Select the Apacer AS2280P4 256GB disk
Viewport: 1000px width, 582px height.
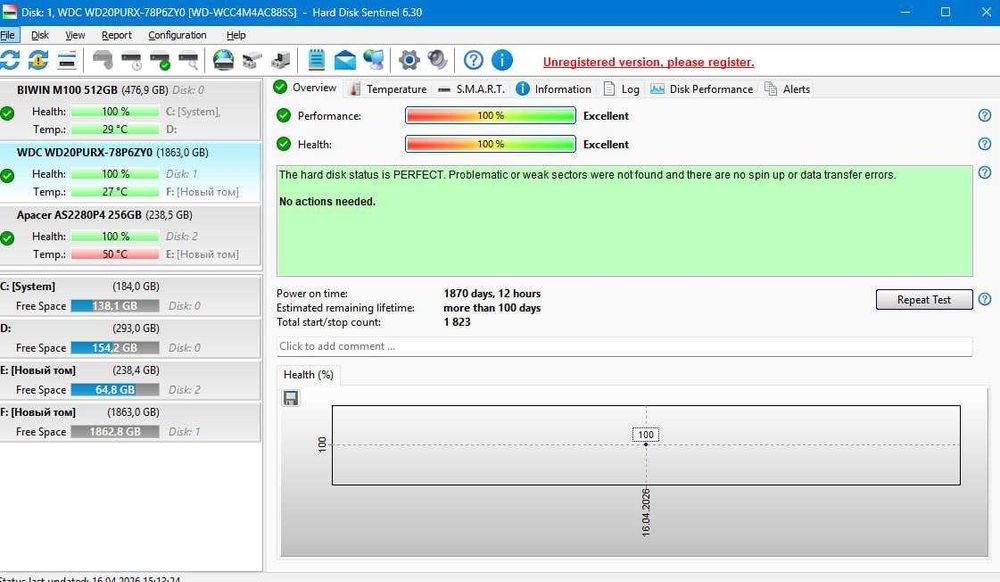(x=130, y=235)
